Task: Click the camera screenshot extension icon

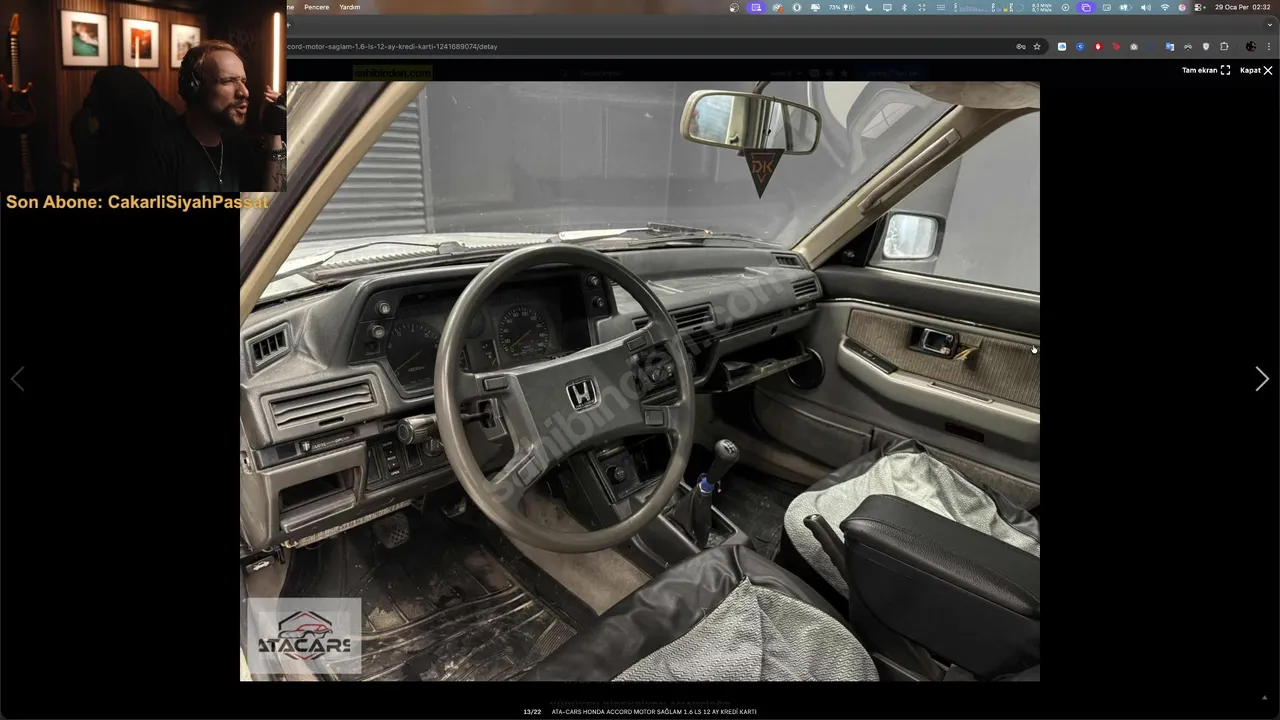Action: point(1134,46)
